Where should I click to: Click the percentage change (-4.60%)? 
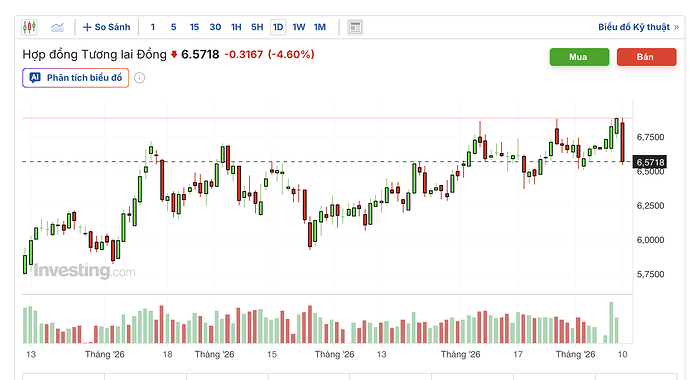pos(291,55)
